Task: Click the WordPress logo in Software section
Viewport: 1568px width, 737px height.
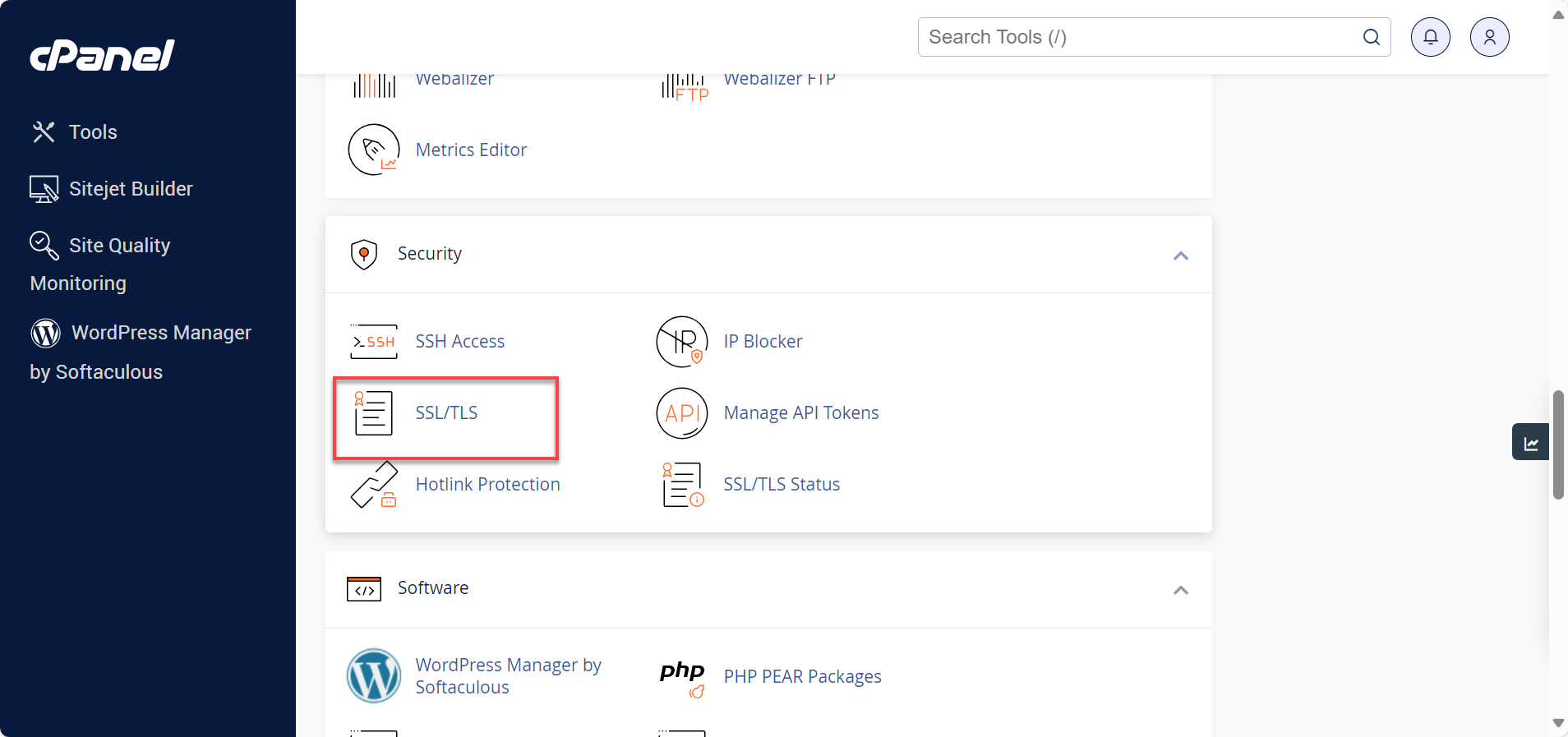Action: coord(374,676)
